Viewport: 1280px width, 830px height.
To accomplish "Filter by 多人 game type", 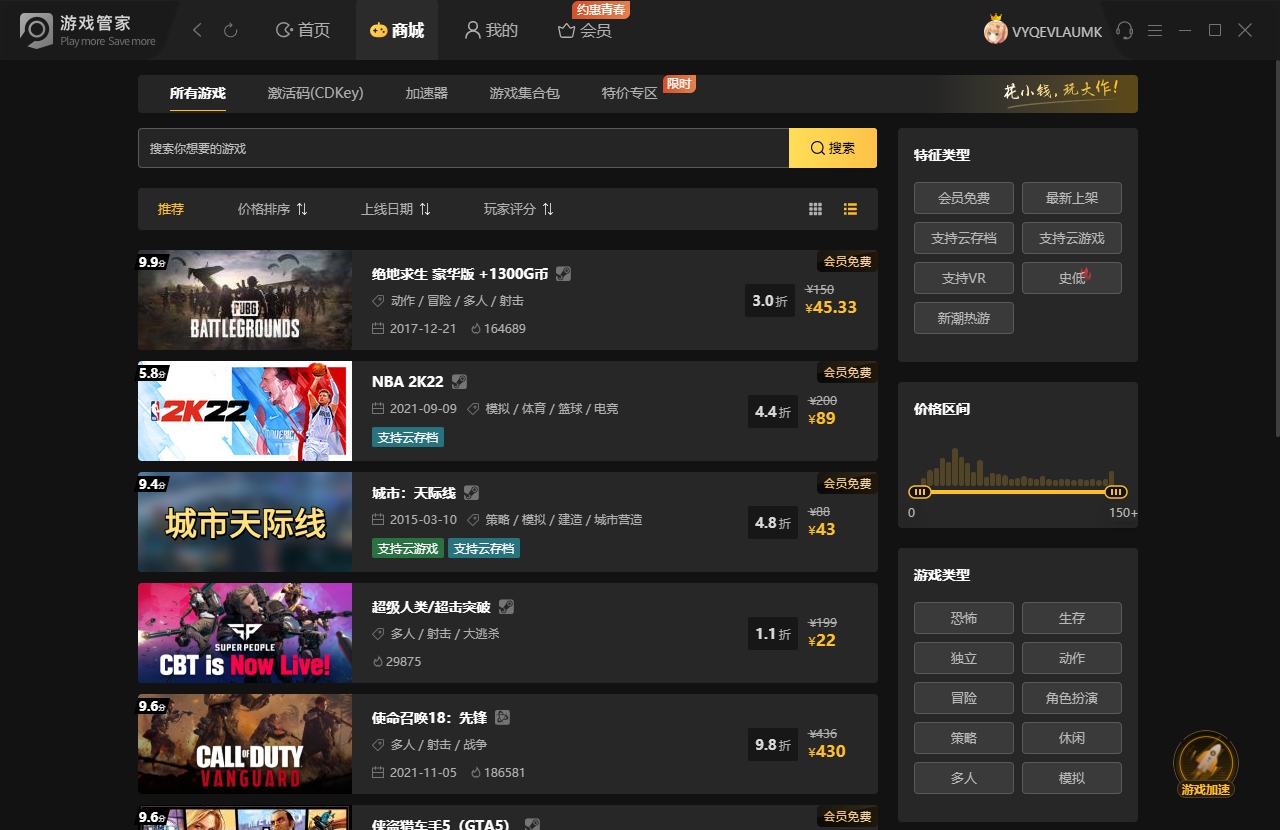I will click(964, 778).
